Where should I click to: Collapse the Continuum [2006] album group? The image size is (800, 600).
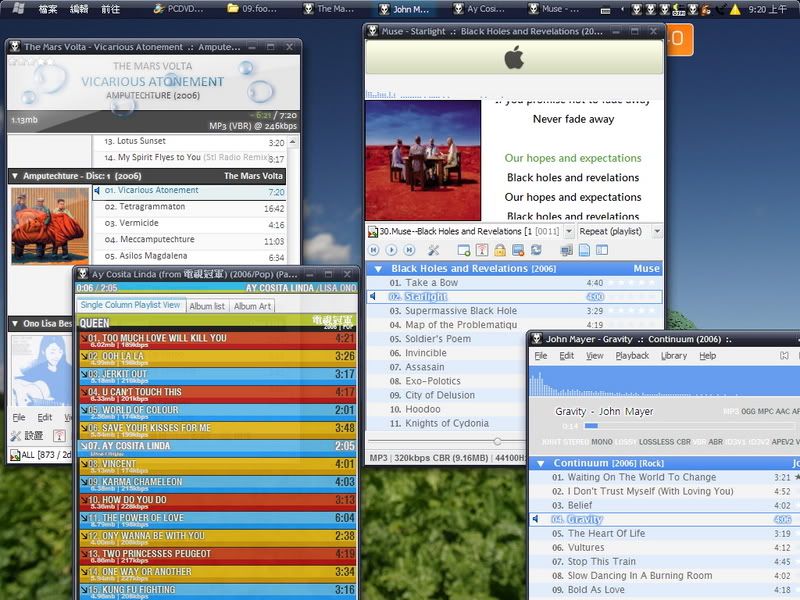(x=541, y=463)
